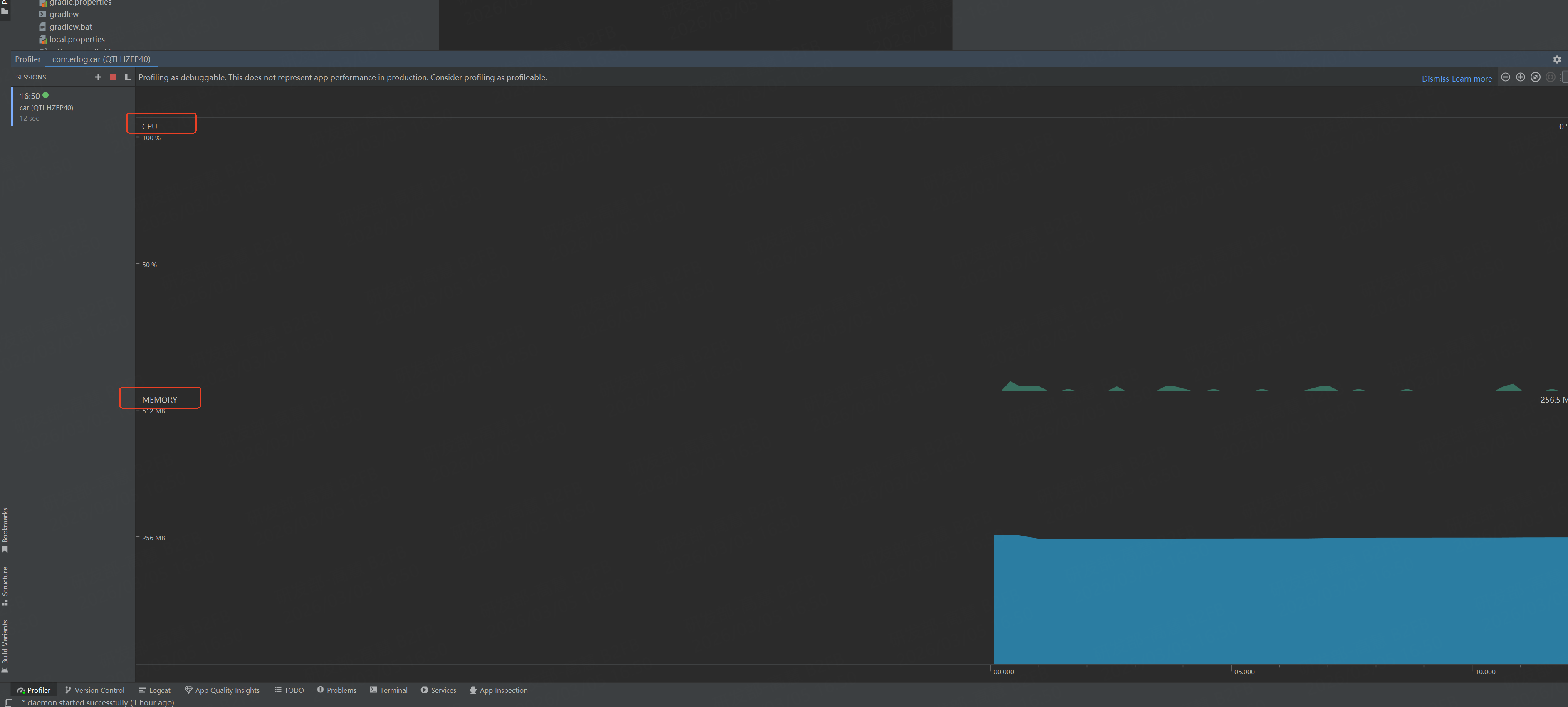Open the Bookmarks side panel
This screenshot has width=1568, height=707.
click(5, 530)
